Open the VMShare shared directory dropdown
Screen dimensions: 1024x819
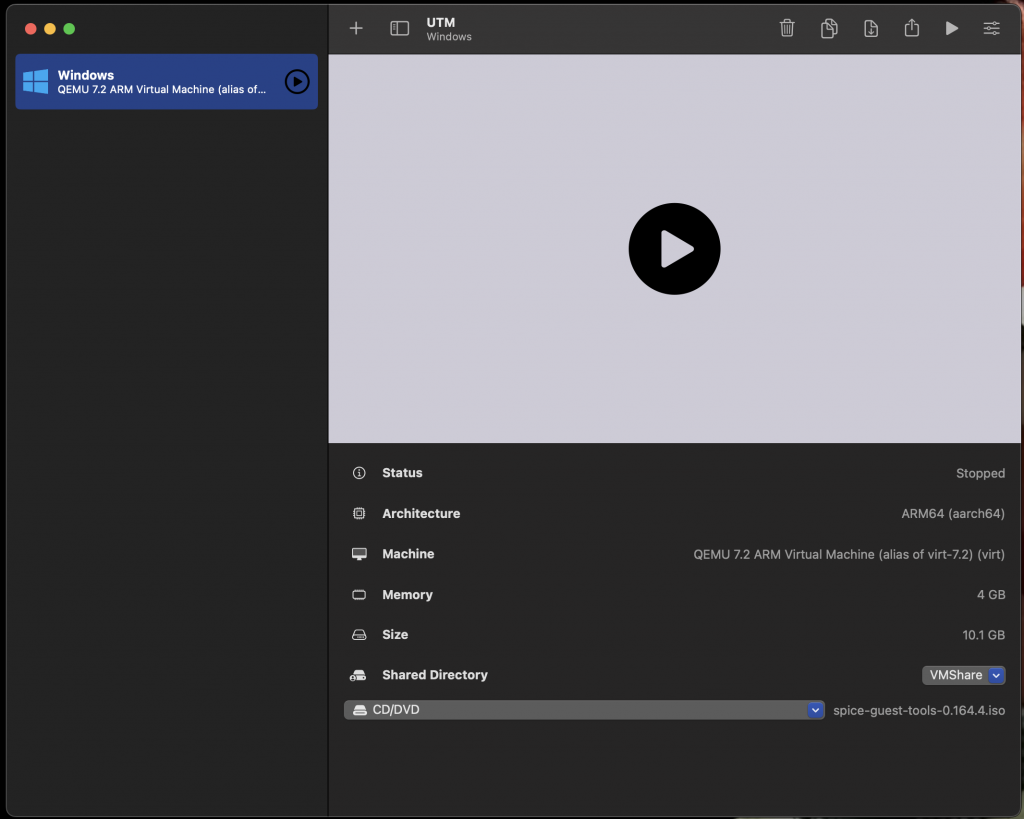point(964,675)
